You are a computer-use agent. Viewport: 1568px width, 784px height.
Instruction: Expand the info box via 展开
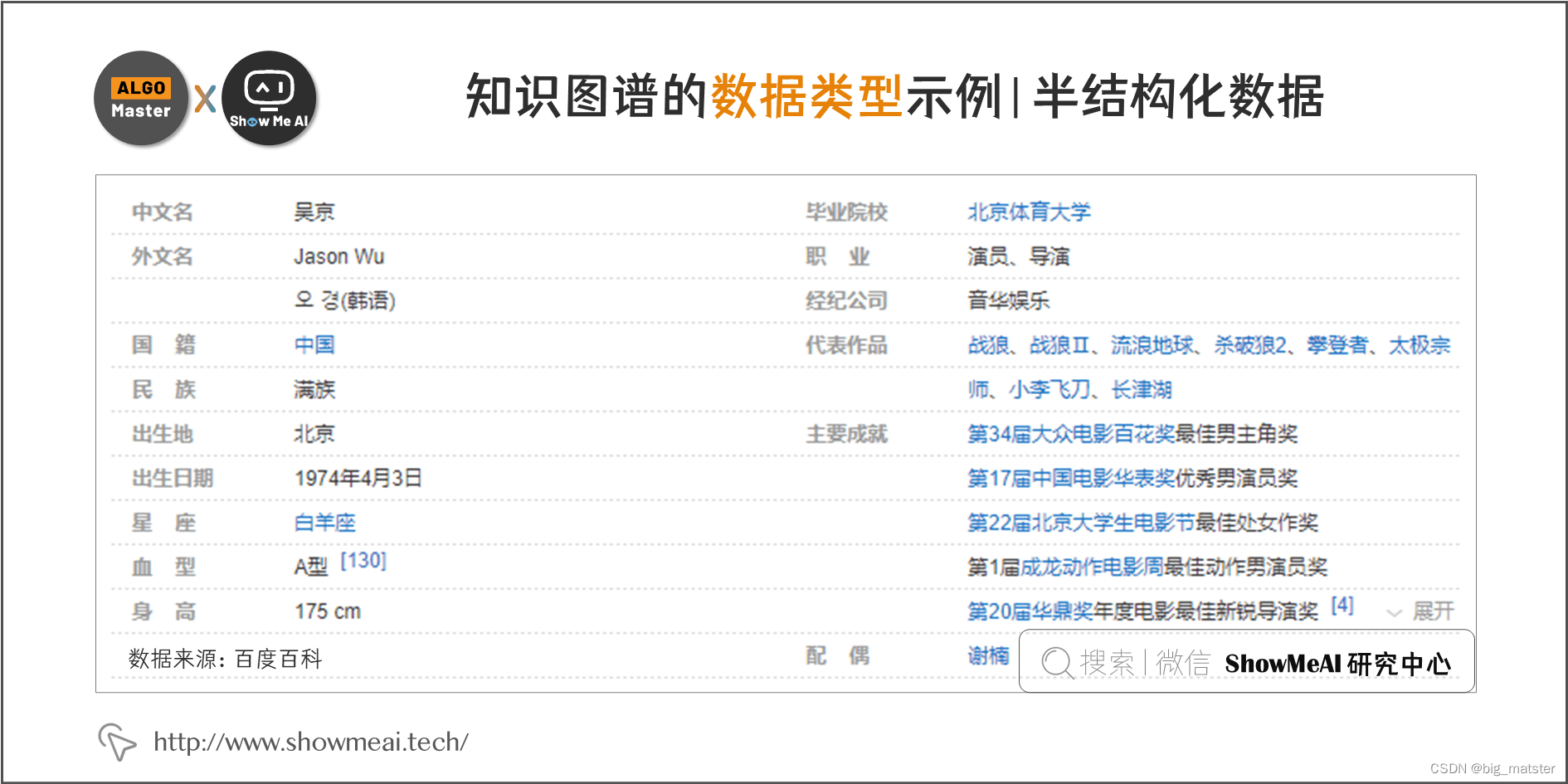tap(1421, 611)
